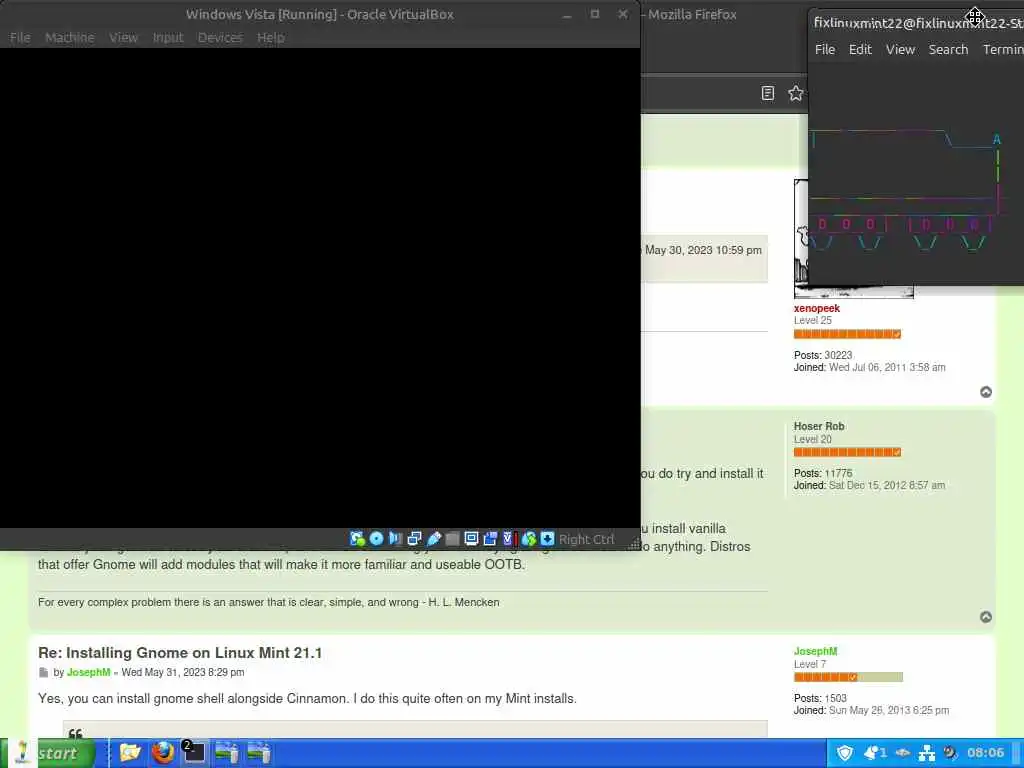The height and width of the screenshot is (768, 1024).
Task: Click the orange rank bar under Level 20
Action: click(847, 452)
